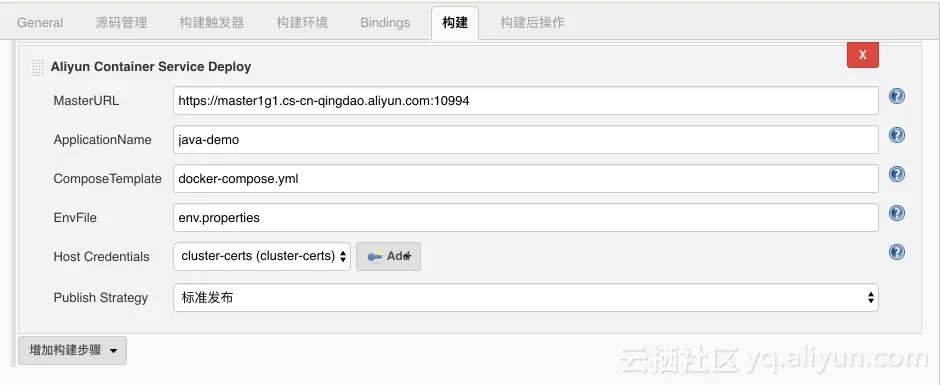Switch to the General tab
This screenshot has height=385, width=940.
pos(40,23)
